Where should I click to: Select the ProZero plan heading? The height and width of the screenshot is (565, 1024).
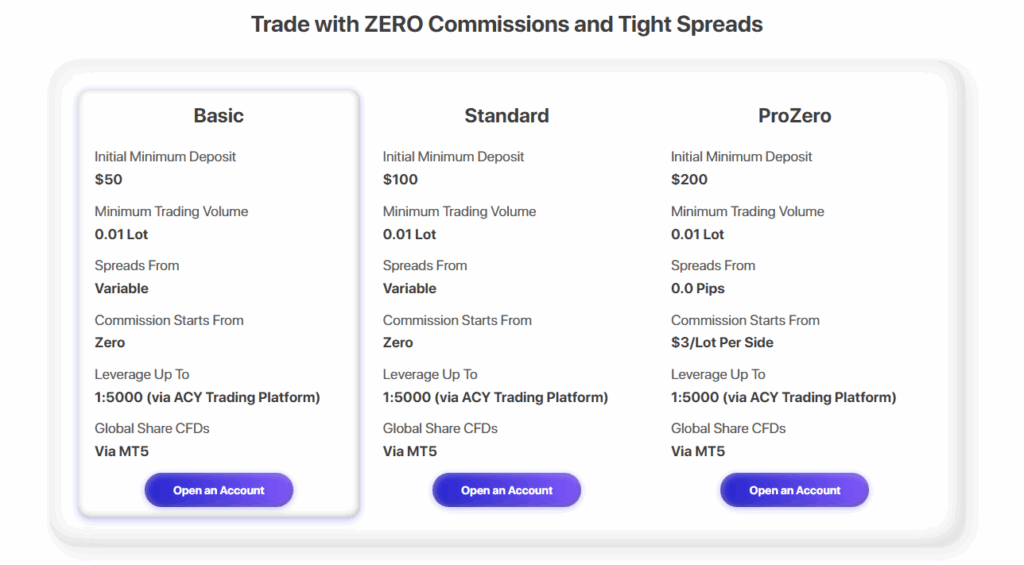[x=794, y=116]
